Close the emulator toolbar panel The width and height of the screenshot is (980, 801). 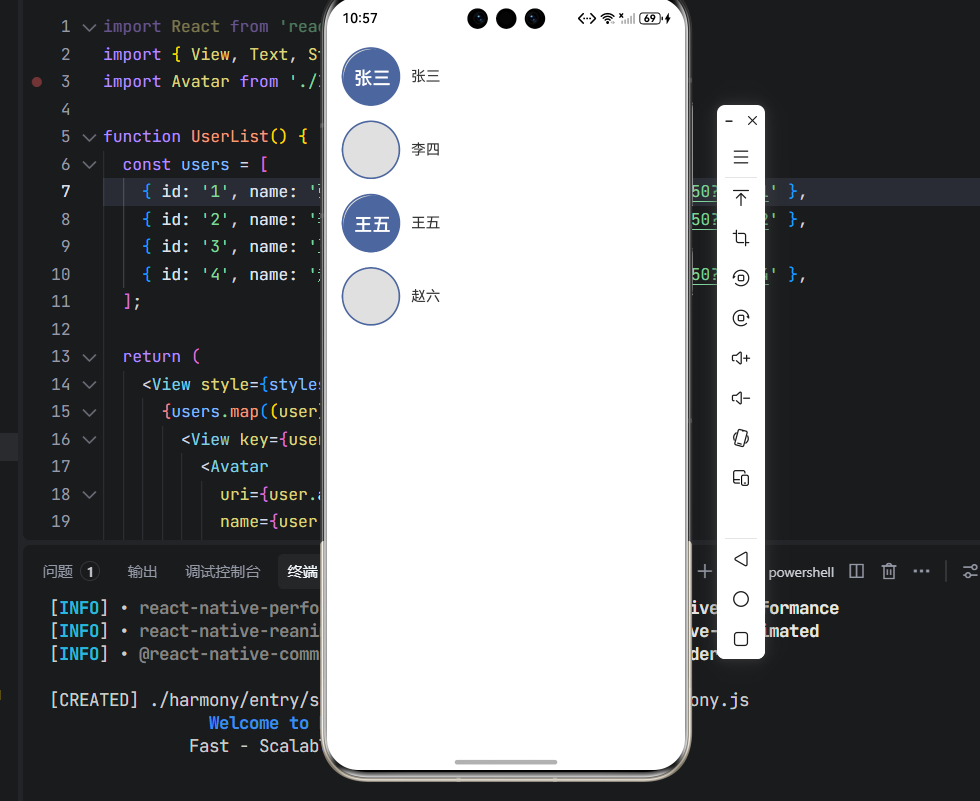point(752,121)
